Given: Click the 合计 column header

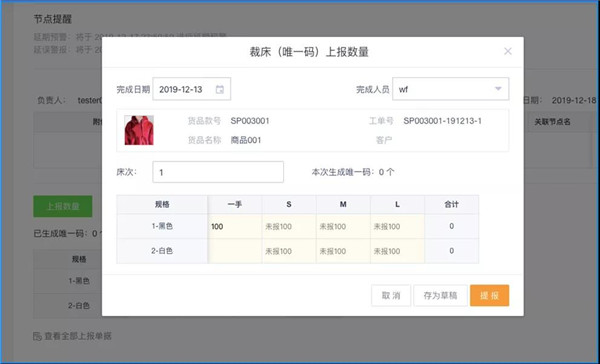Looking at the screenshot, I should [452, 204].
